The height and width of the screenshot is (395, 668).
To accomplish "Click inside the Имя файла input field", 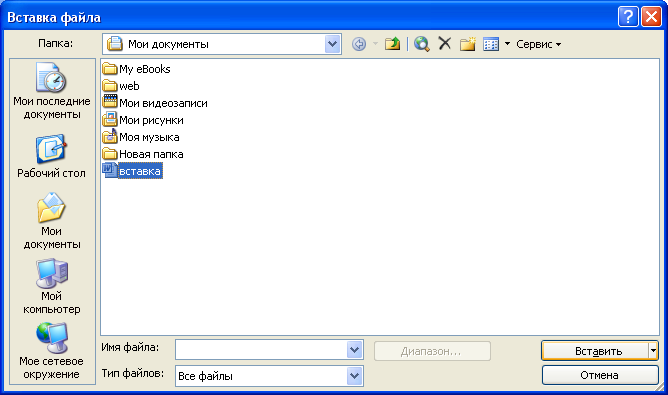I will (261, 350).
